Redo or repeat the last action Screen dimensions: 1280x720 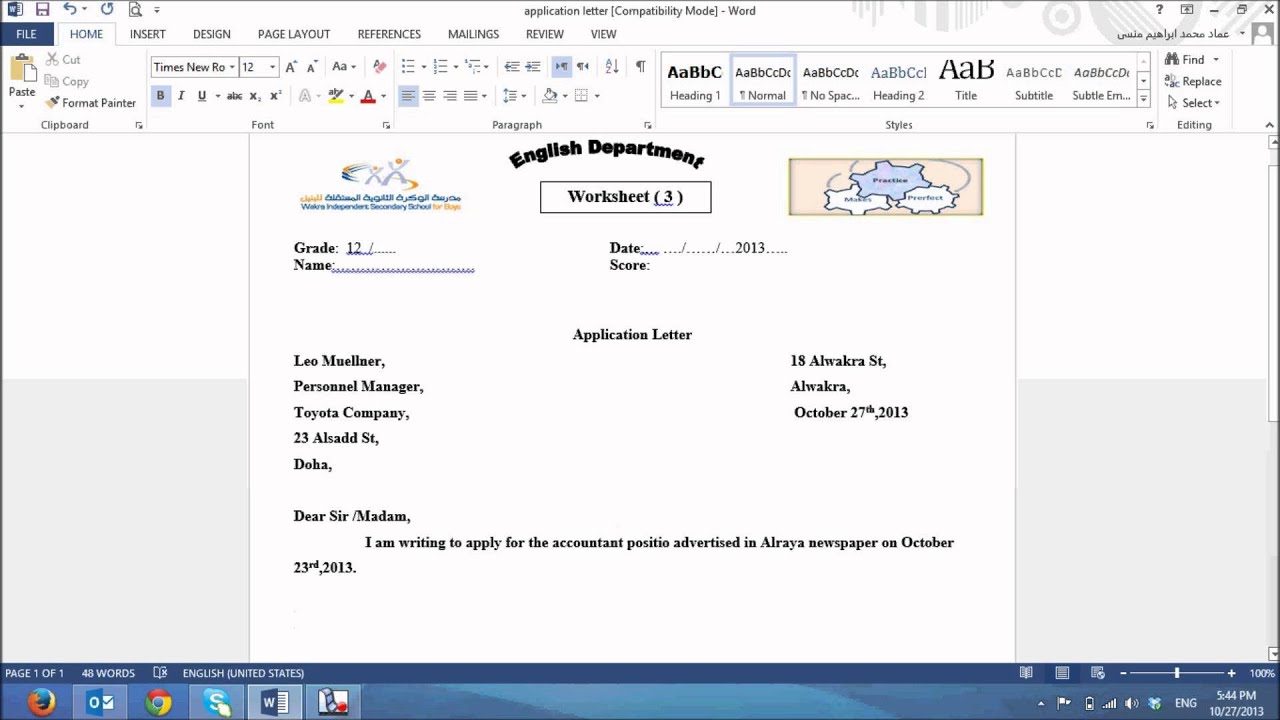(107, 10)
